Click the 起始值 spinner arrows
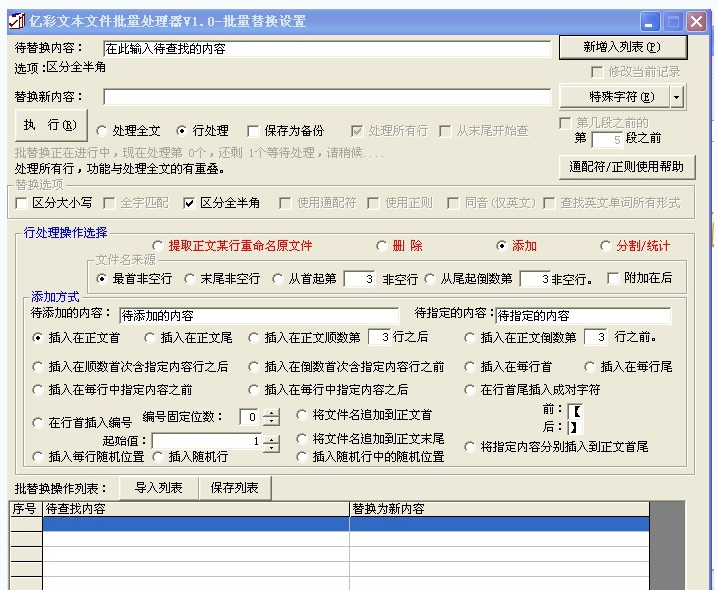Image resolution: width=717 pixels, height=613 pixels. tap(272, 442)
